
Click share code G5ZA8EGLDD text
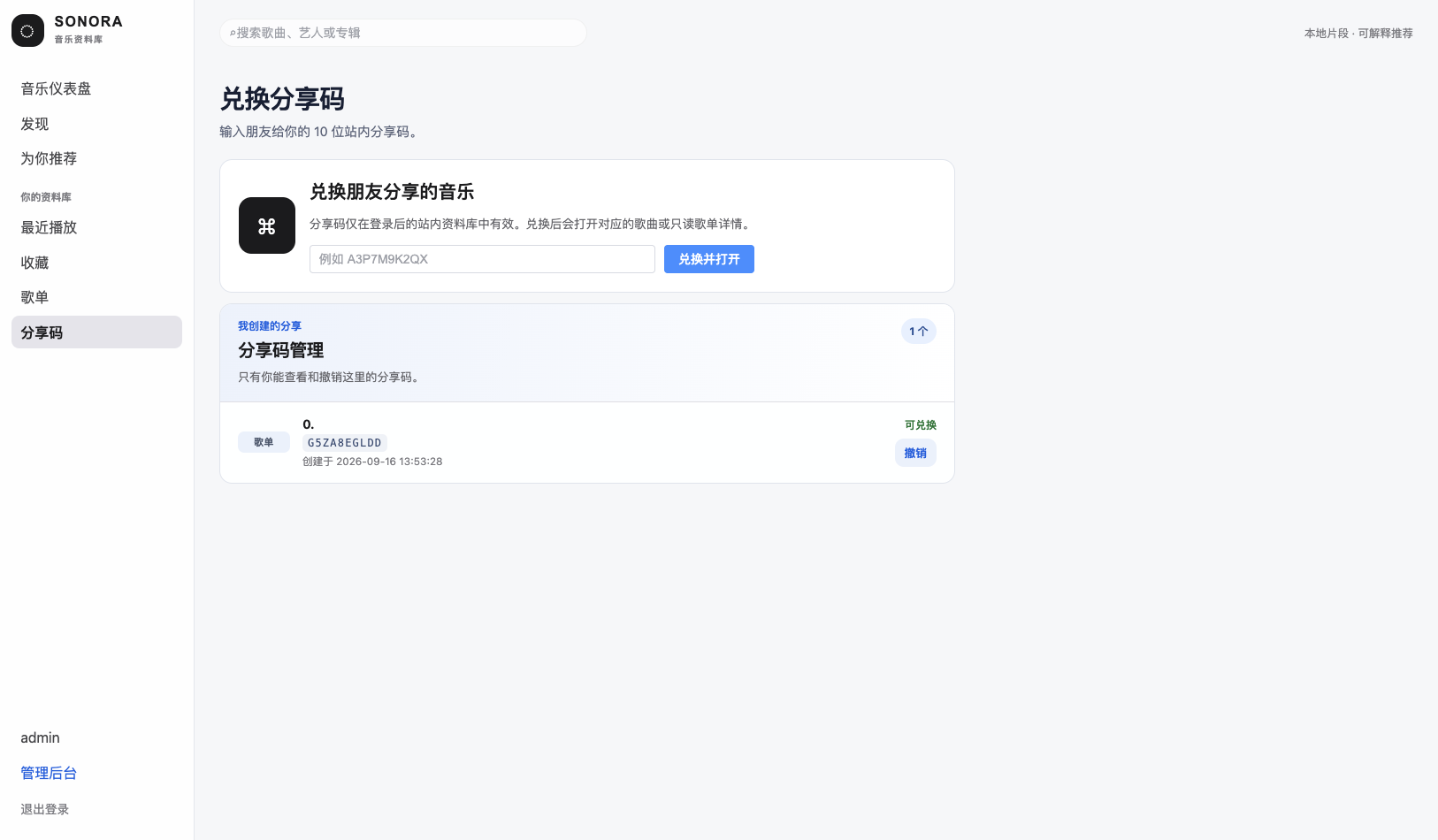click(x=345, y=443)
